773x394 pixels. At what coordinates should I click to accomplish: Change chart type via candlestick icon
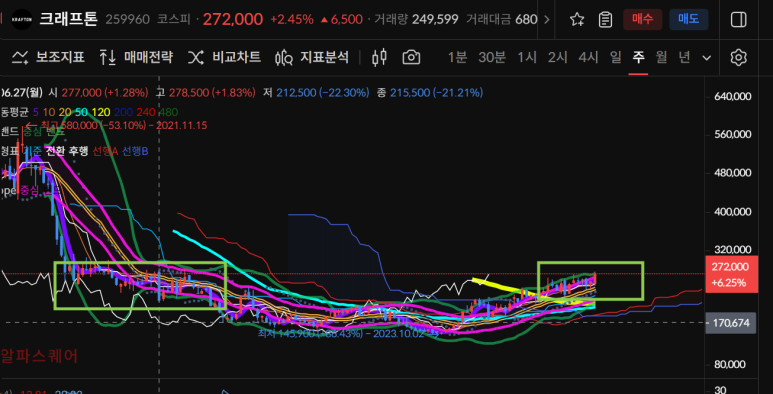pyautogui.click(x=379, y=57)
